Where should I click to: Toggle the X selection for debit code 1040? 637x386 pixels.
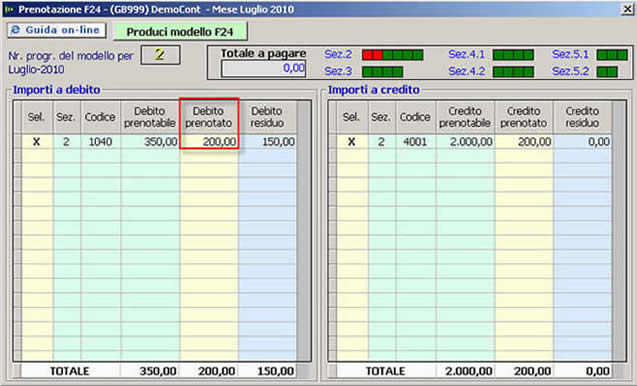click(37, 142)
